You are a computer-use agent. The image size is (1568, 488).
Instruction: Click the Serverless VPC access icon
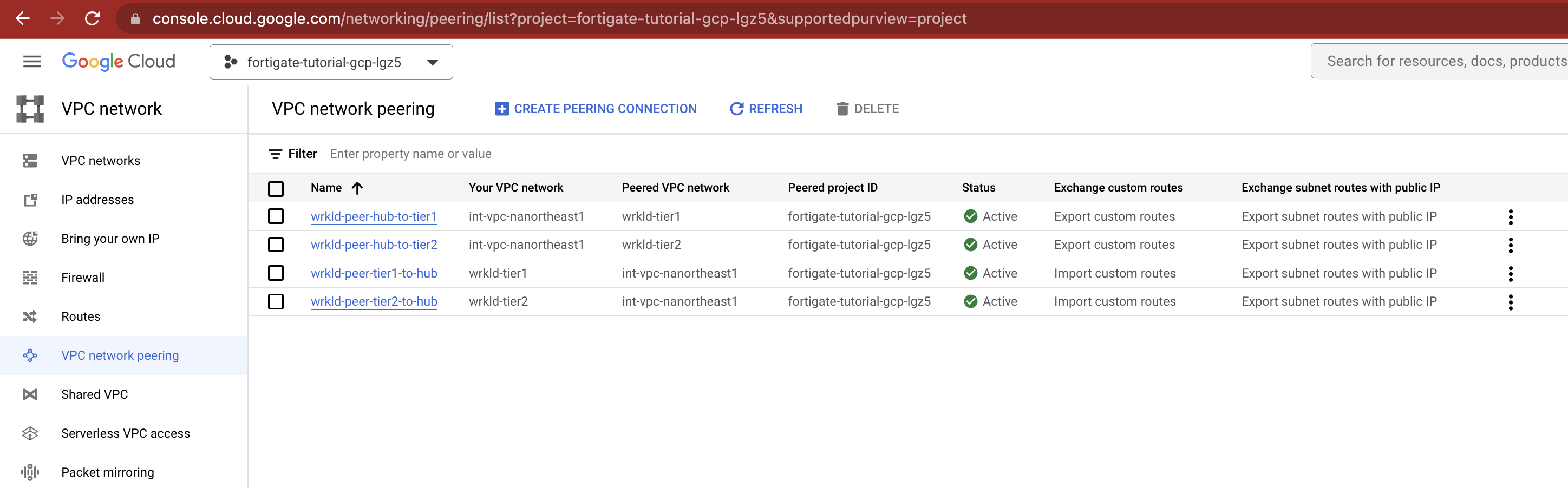click(31, 433)
